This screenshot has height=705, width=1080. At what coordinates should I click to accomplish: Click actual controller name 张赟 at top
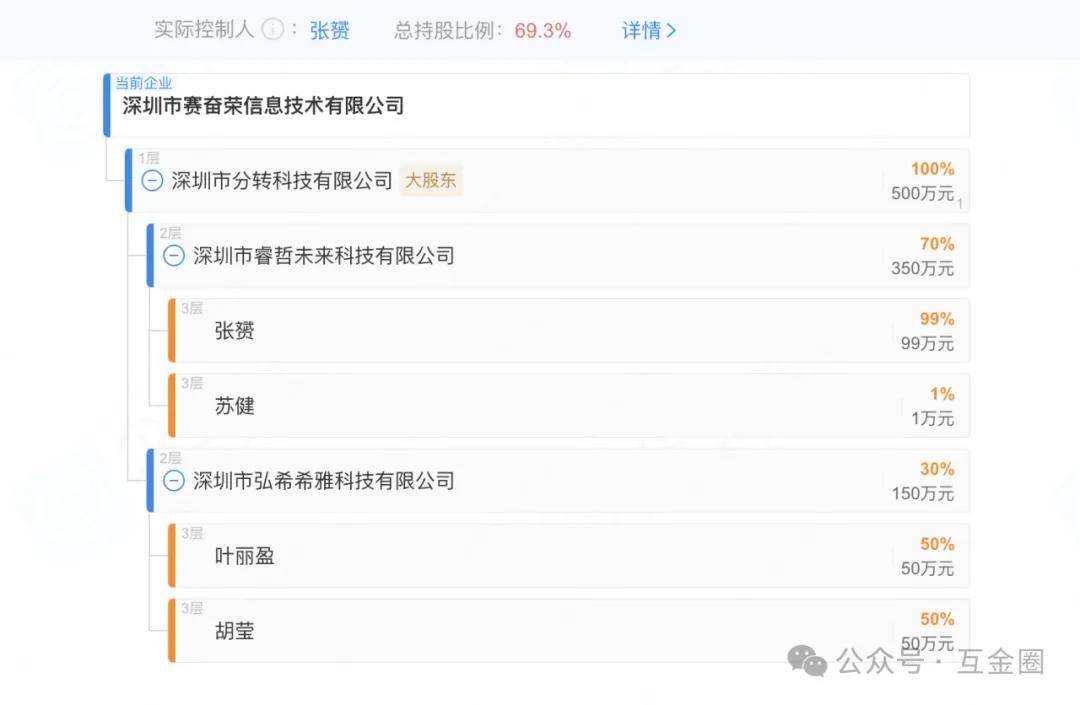[330, 30]
